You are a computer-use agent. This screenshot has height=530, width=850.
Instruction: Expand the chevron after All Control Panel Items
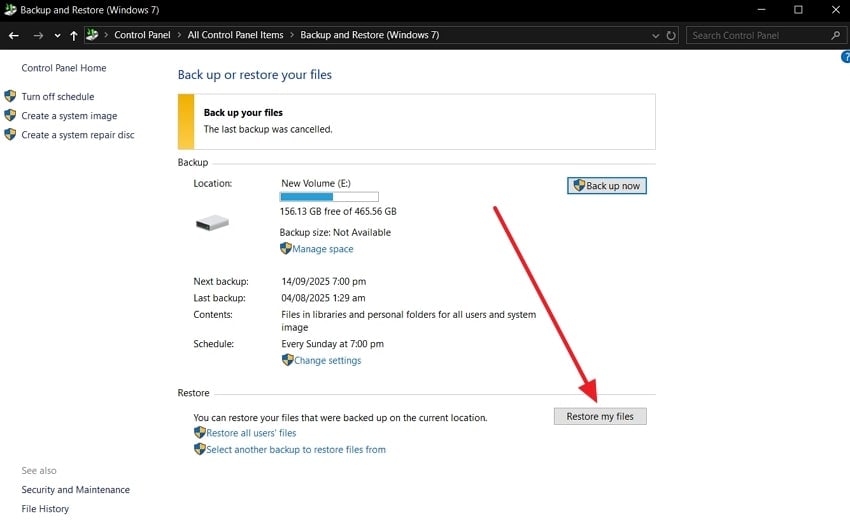292,35
